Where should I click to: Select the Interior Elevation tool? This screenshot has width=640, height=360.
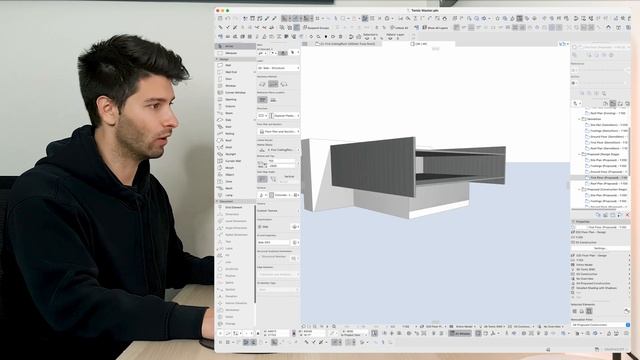[235, 303]
